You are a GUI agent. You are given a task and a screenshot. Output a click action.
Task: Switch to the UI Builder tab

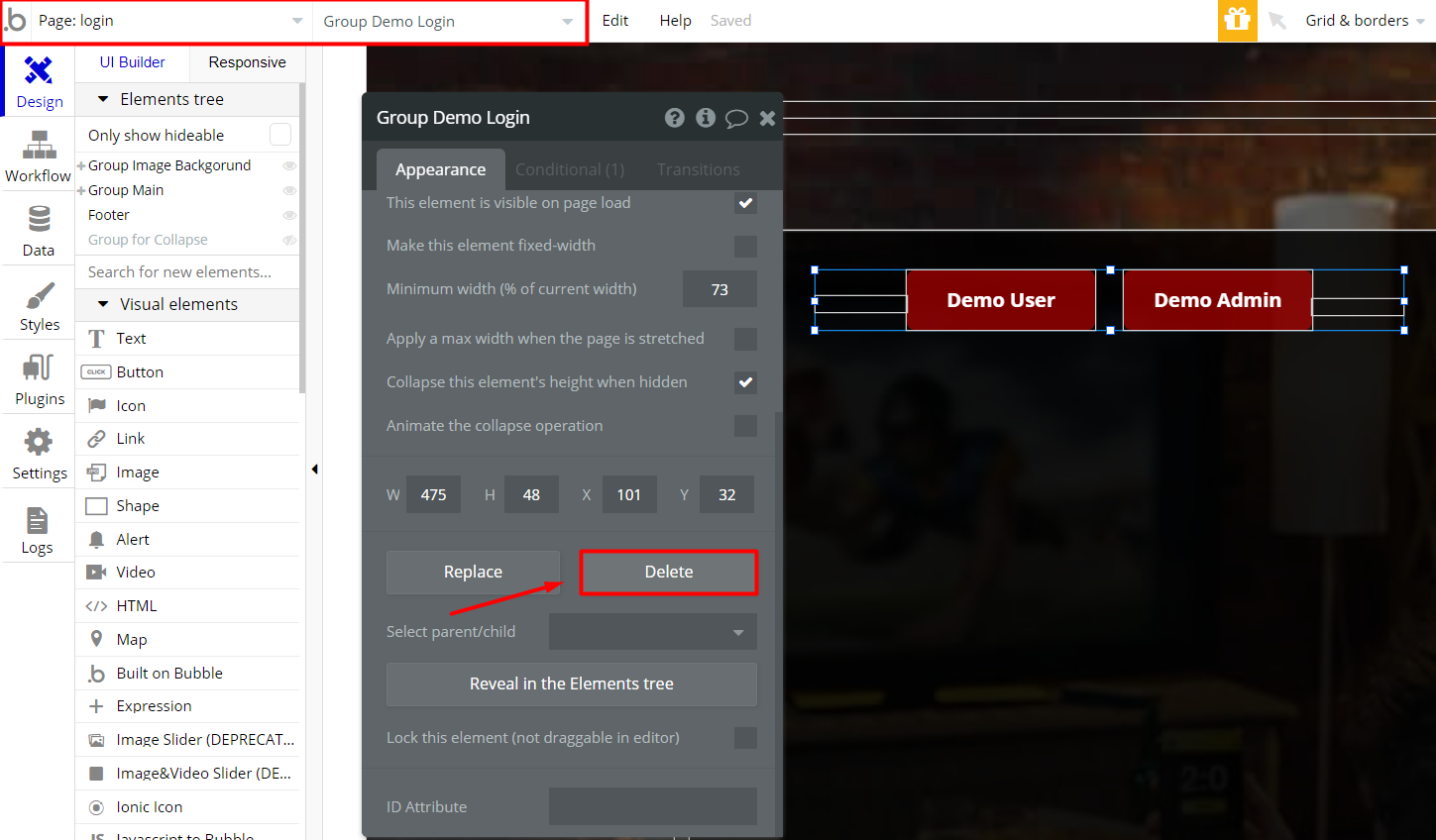pos(132,62)
